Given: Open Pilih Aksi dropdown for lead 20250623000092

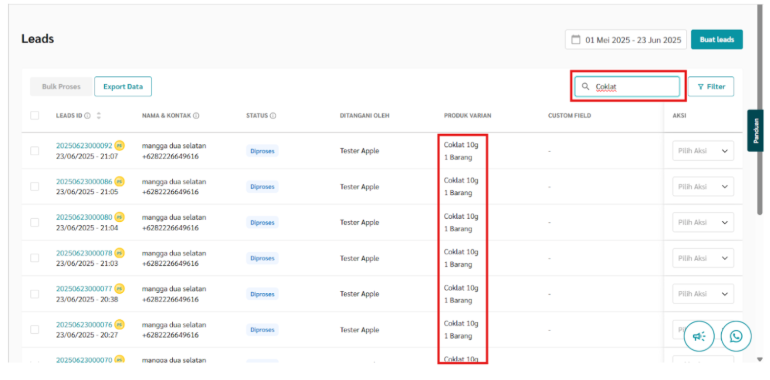Looking at the screenshot, I should click(703, 151).
